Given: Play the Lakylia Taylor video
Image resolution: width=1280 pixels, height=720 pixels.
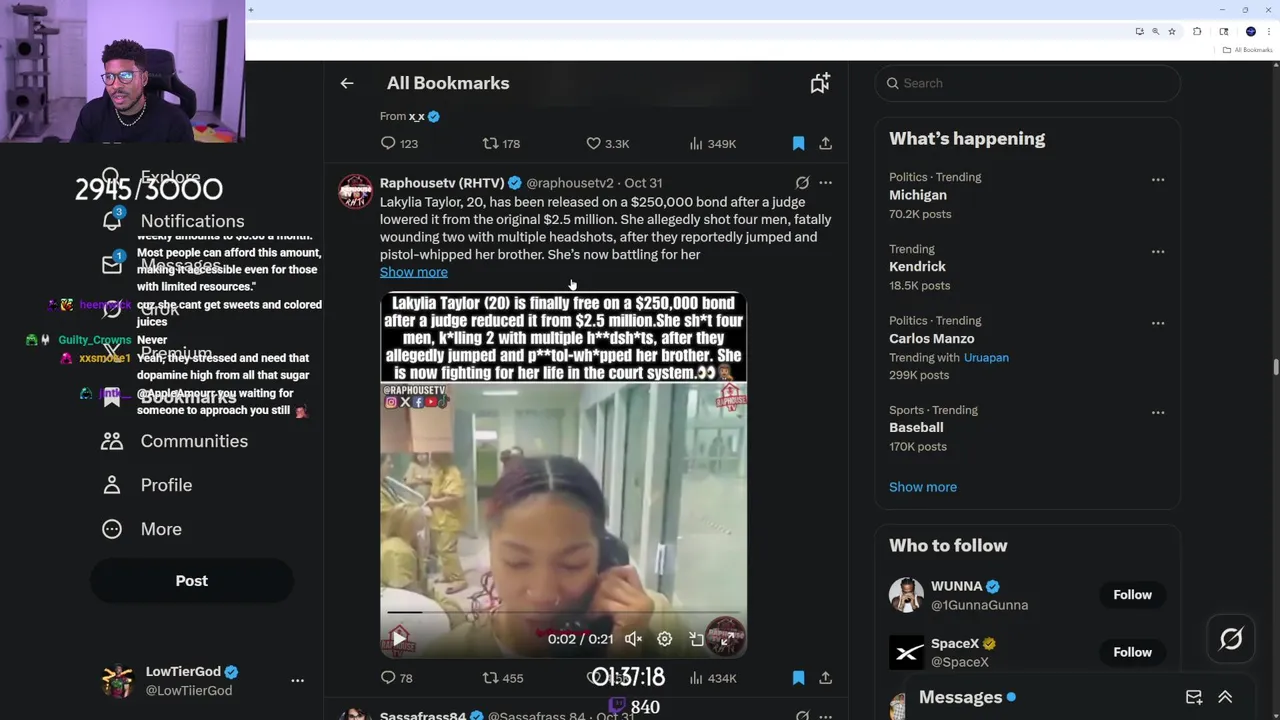Looking at the screenshot, I should (399, 638).
